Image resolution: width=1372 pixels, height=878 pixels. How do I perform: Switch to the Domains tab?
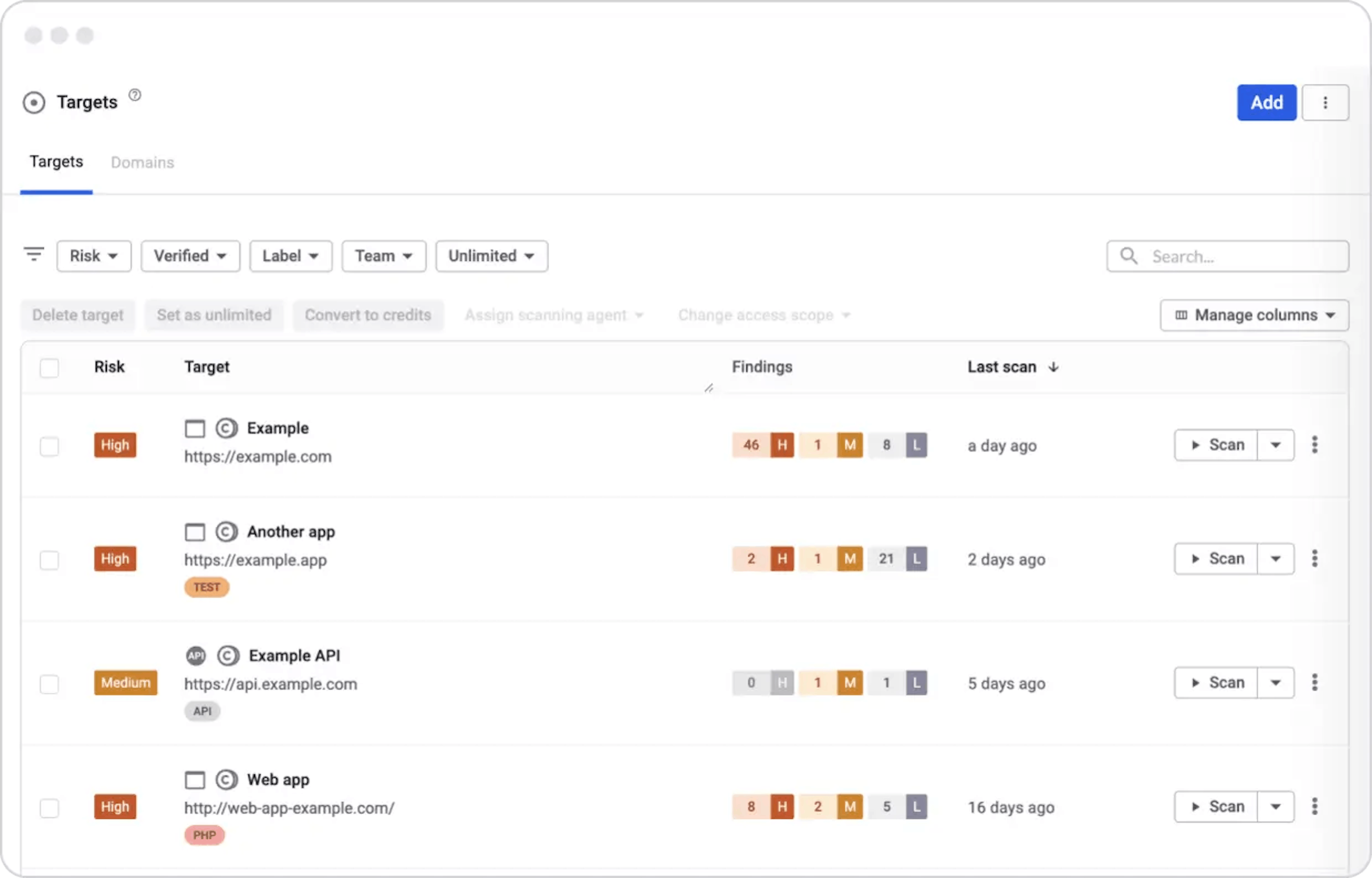coord(143,163)
